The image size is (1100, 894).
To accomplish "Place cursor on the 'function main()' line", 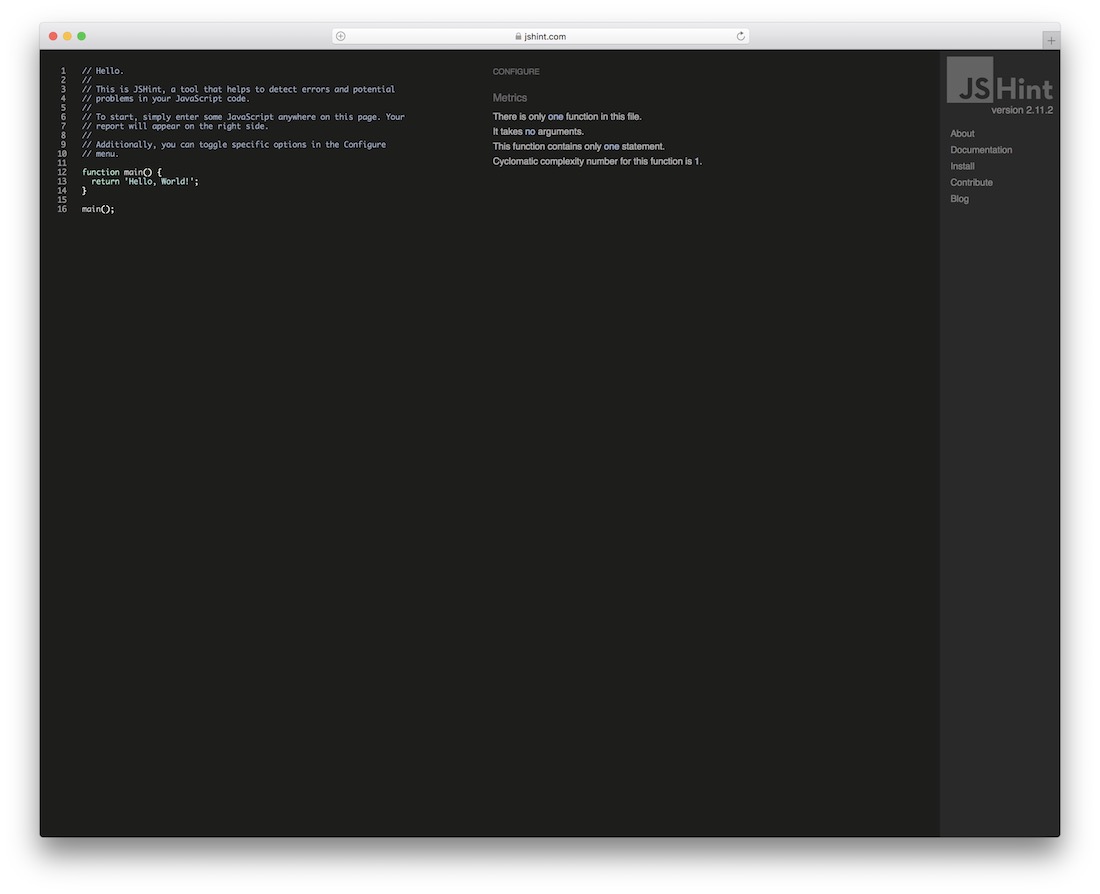I will pyautogui.click(x=121, y=172).
